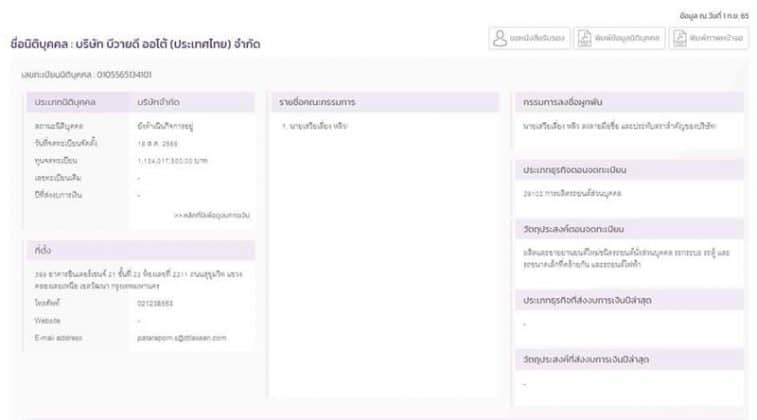The image size is (757, 420).
Task: Click the PDF icon for printing juristic data
Action: [x=585, y=38]
